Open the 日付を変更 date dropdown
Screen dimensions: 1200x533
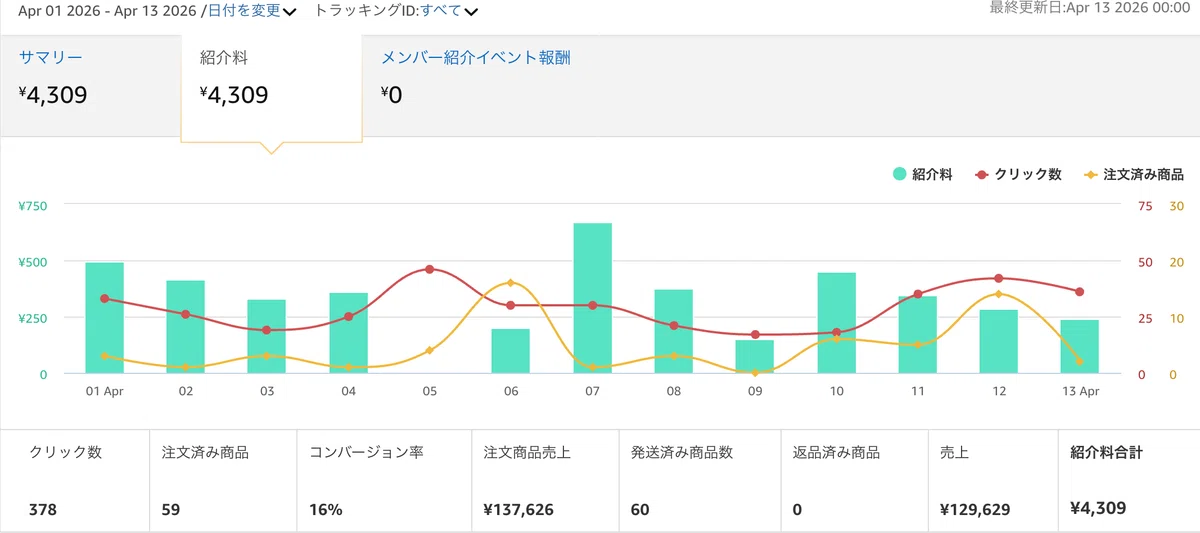coord(244,11)
